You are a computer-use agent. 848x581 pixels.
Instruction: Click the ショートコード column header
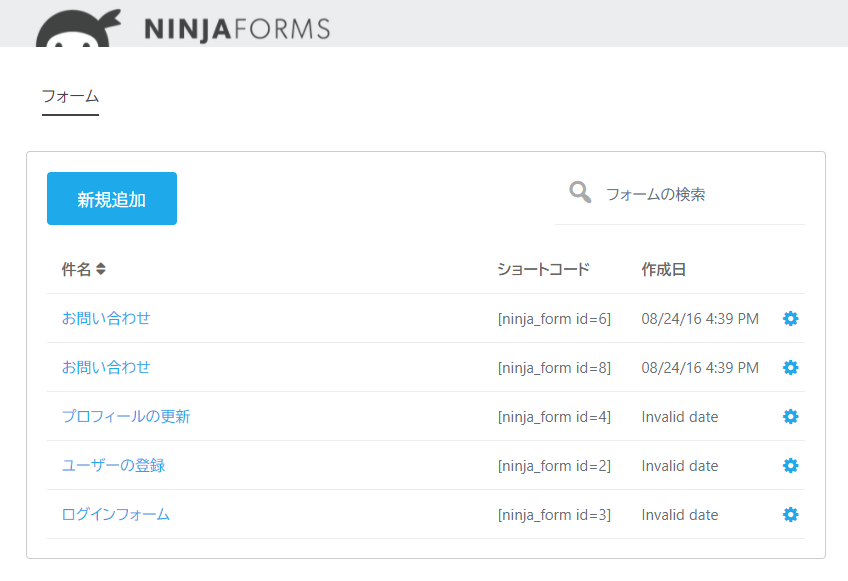point(543,269)
